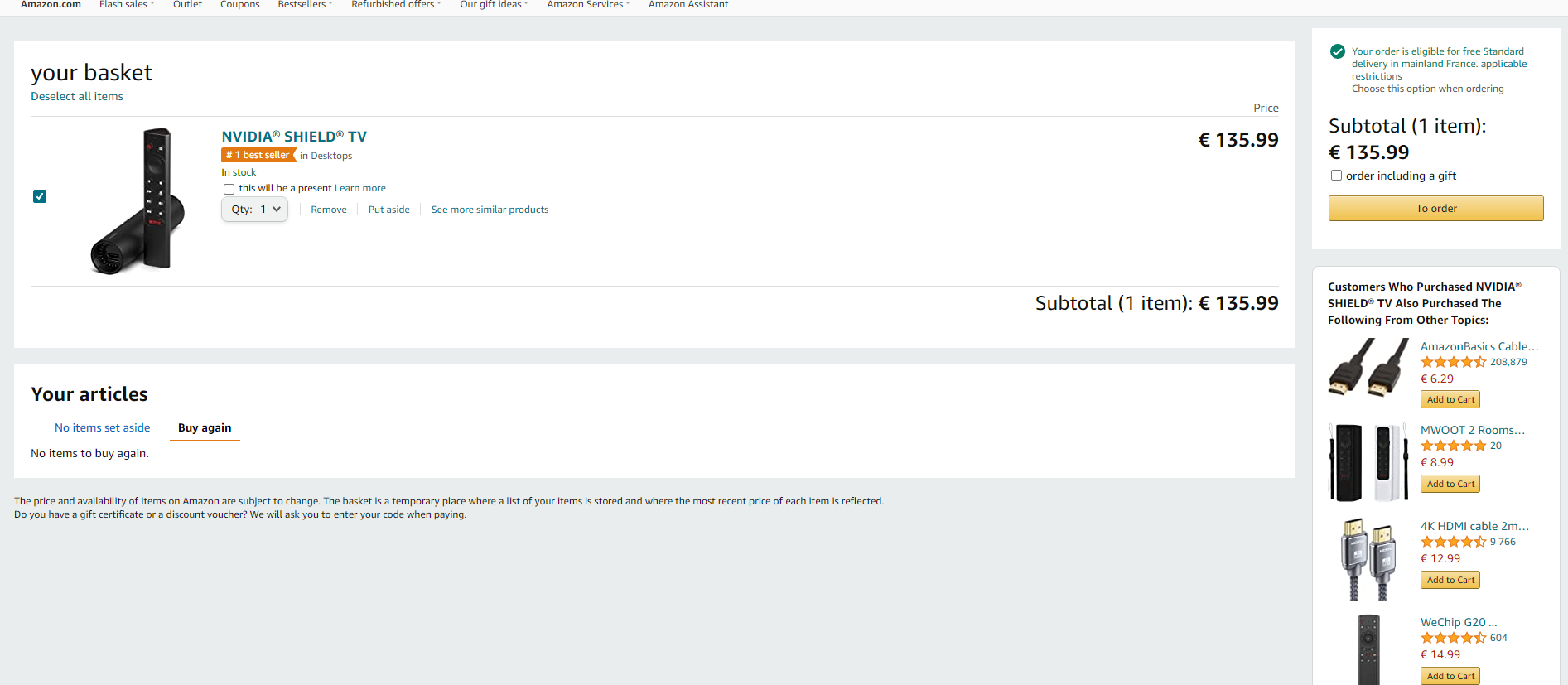Click the 'In stock' status text

(x=239, y=172)
